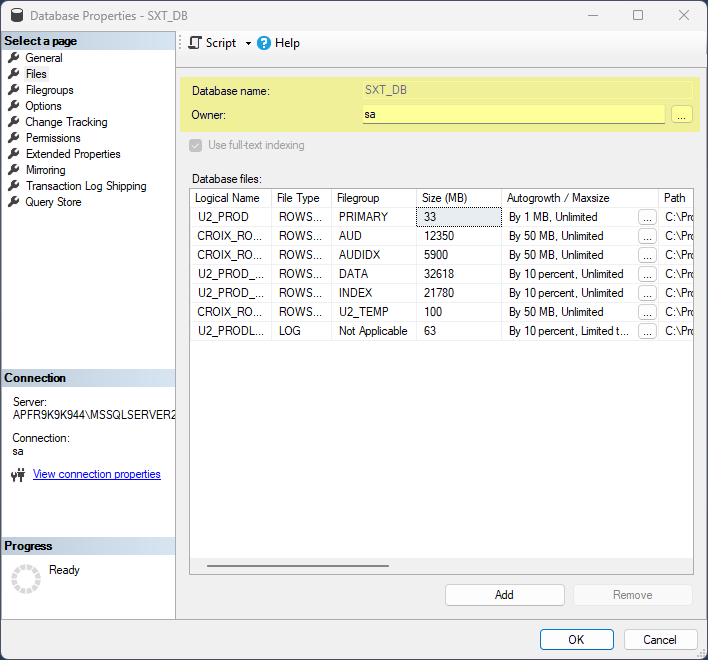The width and height of the screenshot is (708, 660).
Task: Open Help via the question mark icon
Action: pyautogui.click(x=264, y=43)
